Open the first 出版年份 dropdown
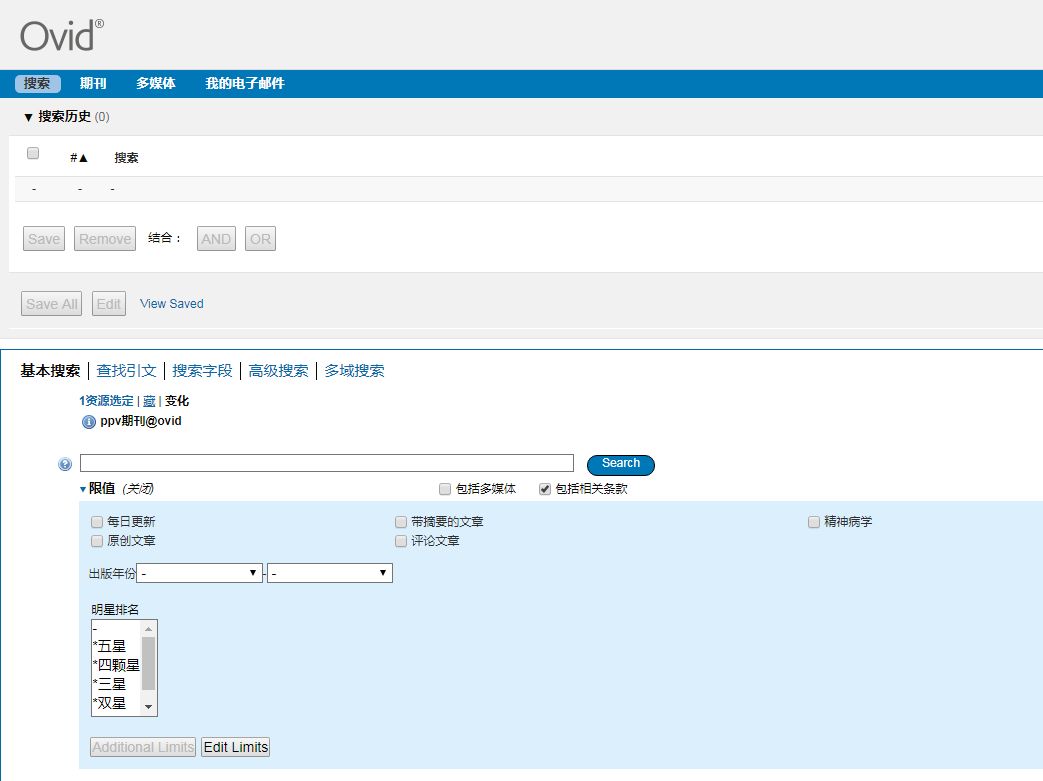The height and width of the screenshot is (781, 1043). coord(200,572)
